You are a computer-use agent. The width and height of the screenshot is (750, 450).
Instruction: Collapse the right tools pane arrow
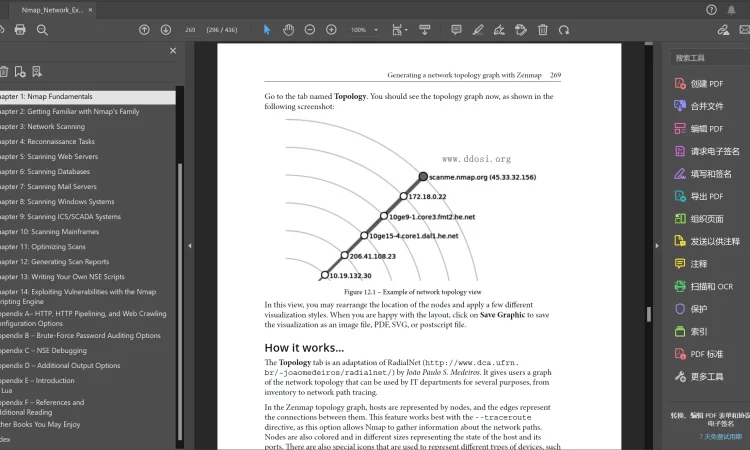tap(657, 246)
